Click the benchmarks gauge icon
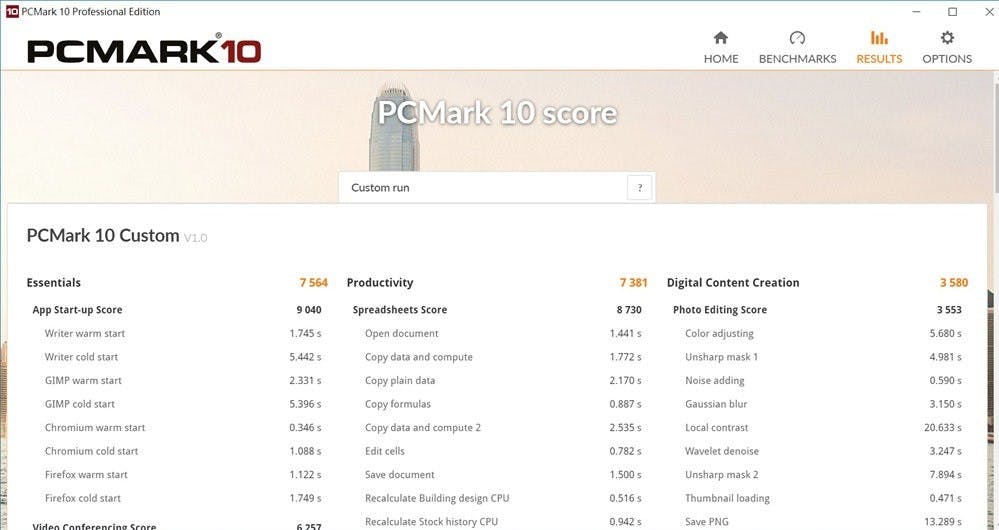Image resolution: width=999 pixels, height=530 pixels. (797, 38)
